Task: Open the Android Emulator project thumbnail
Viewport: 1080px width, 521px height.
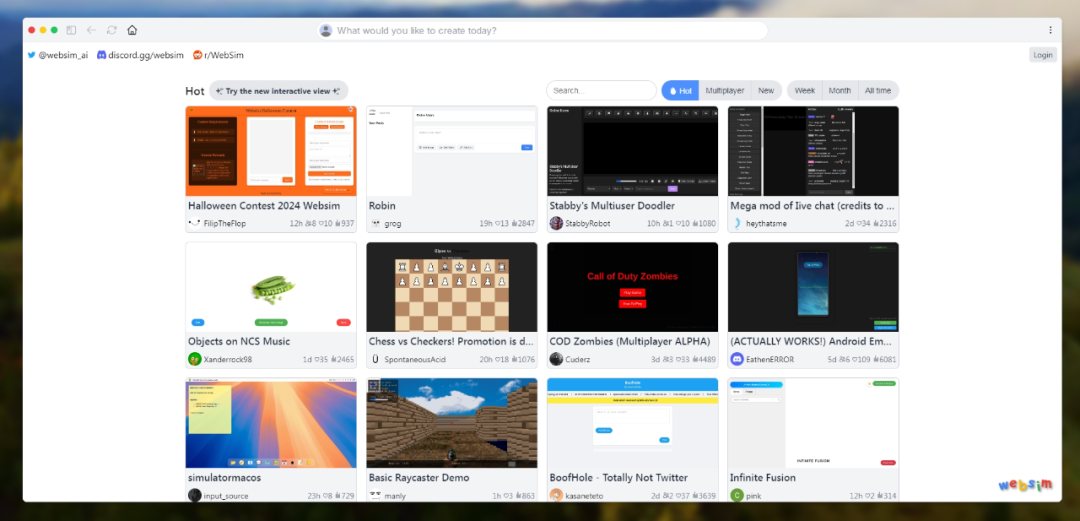Action: pos(813,287)
